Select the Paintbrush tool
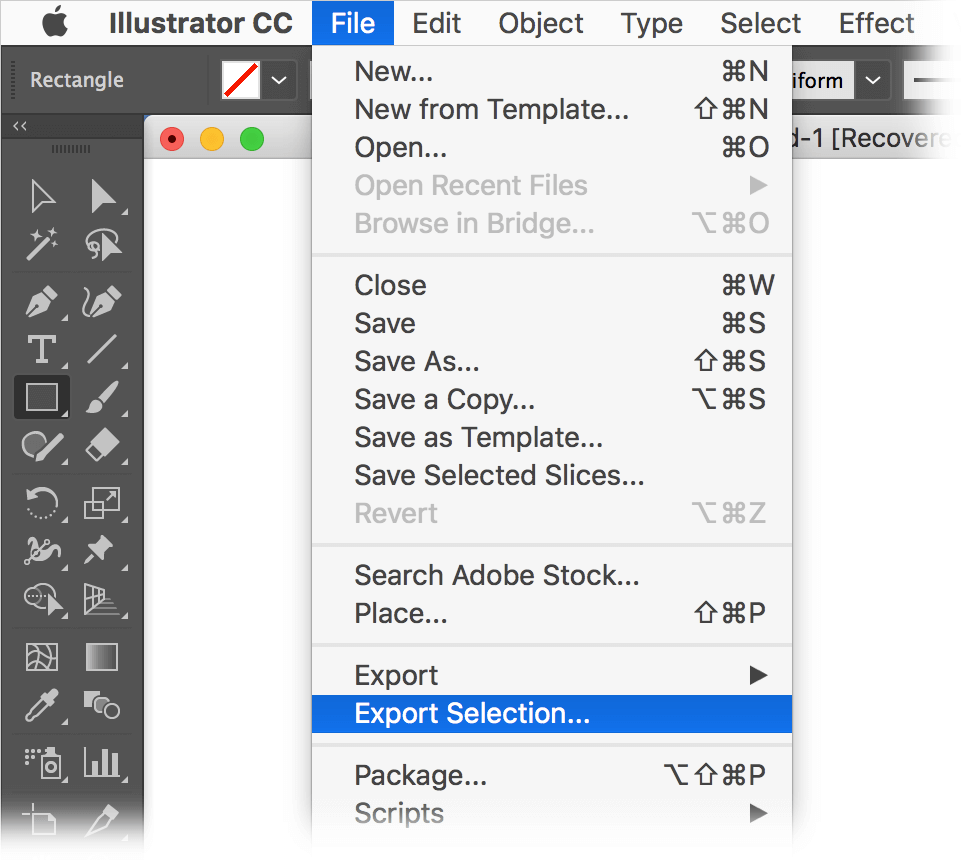The height and width of the screenshot is (860, 961). [x=102, y=397]
